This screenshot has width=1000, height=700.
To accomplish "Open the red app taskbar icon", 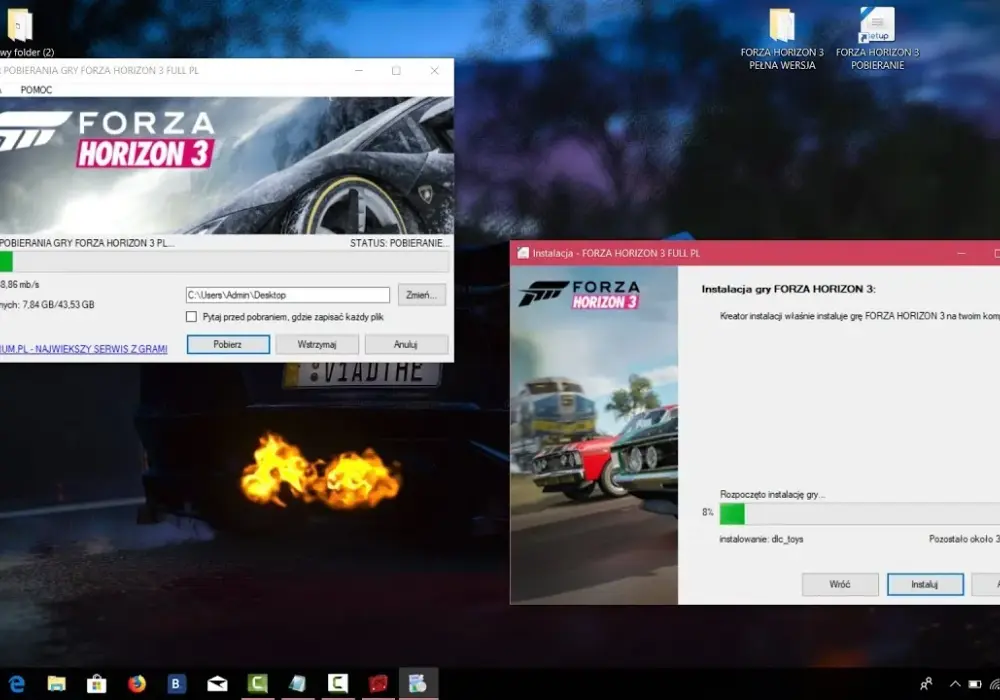I will (x=378, y=684).
